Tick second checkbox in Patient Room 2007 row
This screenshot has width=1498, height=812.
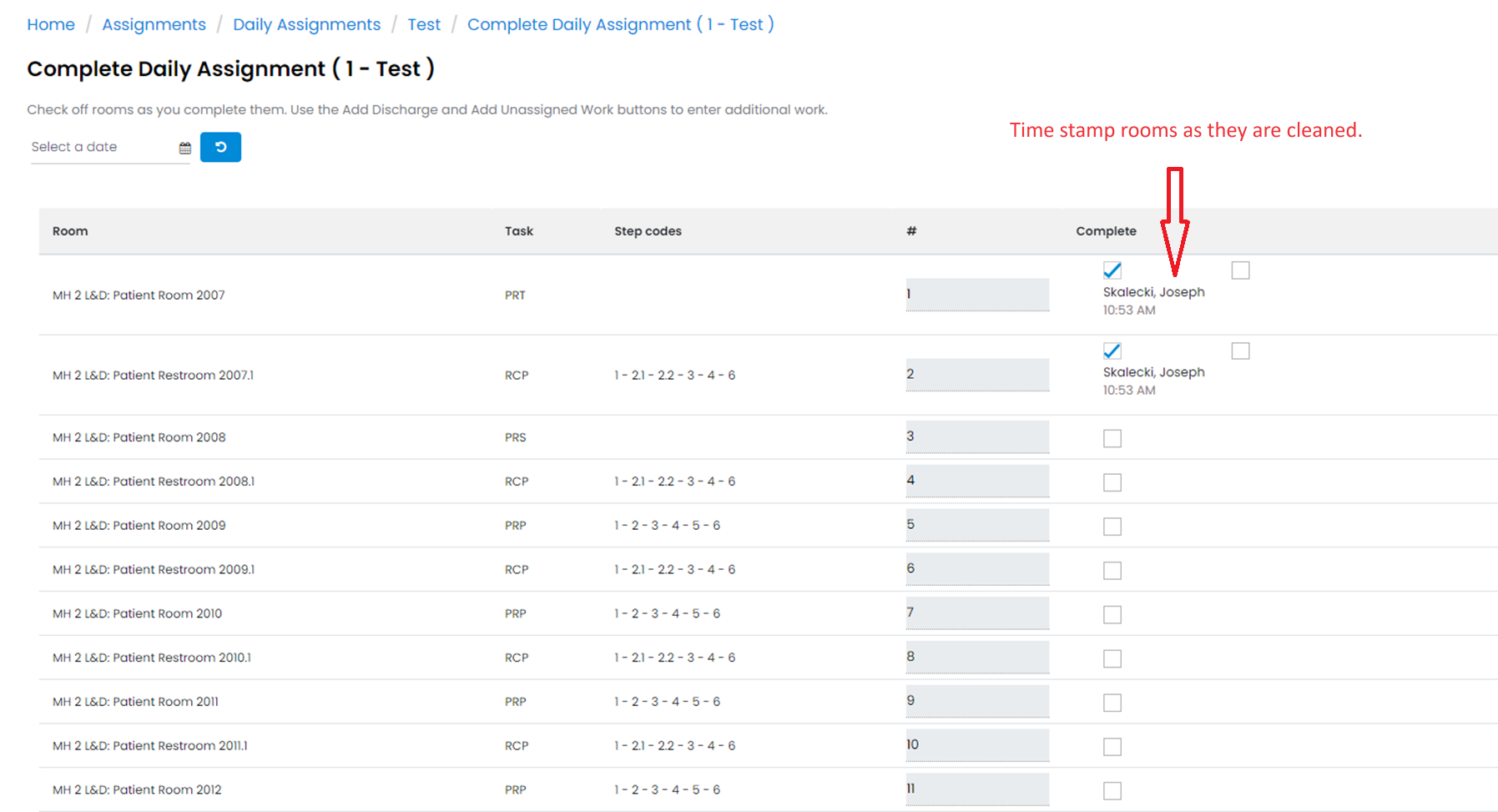point(1241,270)
